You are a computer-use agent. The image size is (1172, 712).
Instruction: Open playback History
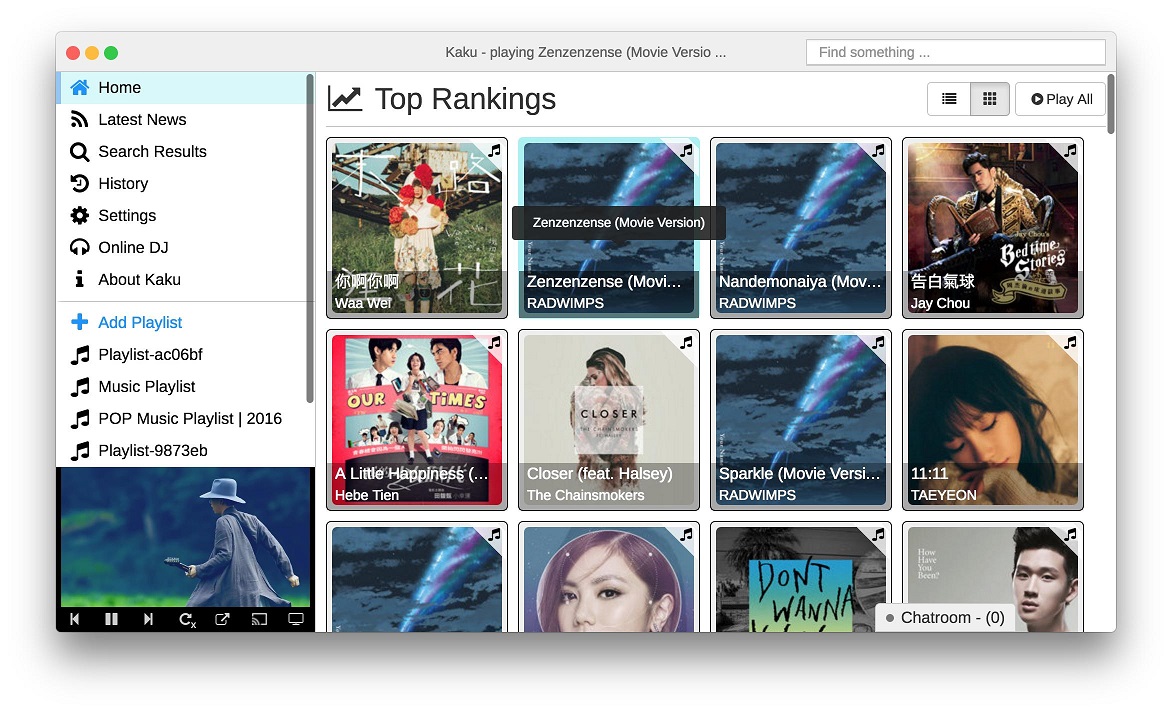[123, 184]
